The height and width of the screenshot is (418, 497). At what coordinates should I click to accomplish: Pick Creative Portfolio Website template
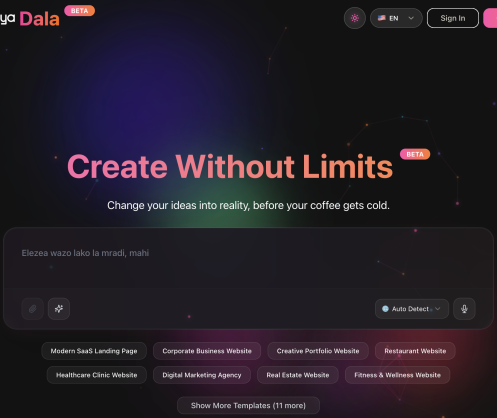pos(318,351)
